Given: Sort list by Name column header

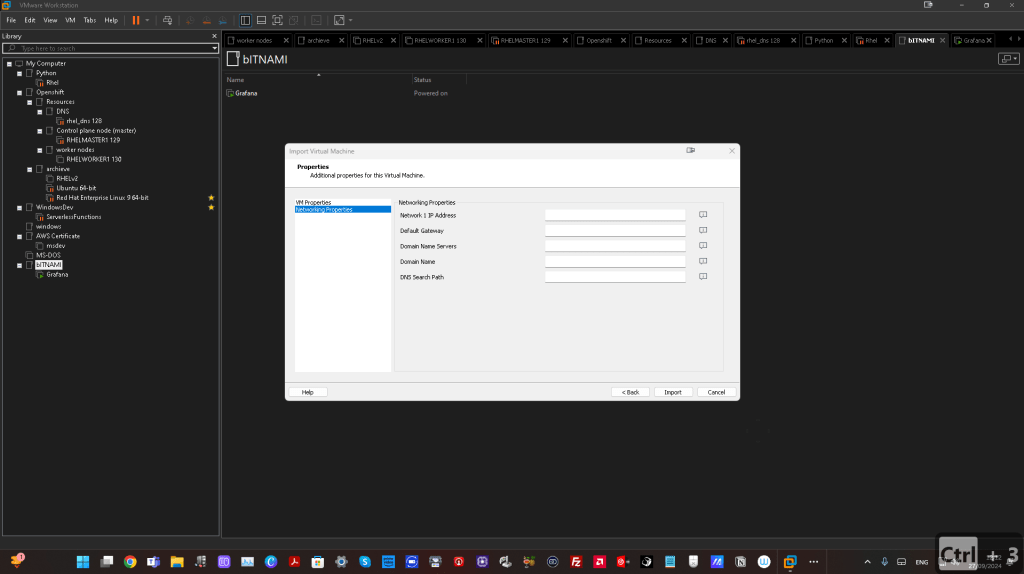Looking at the screenshot, I should click(x=235, y=80).
